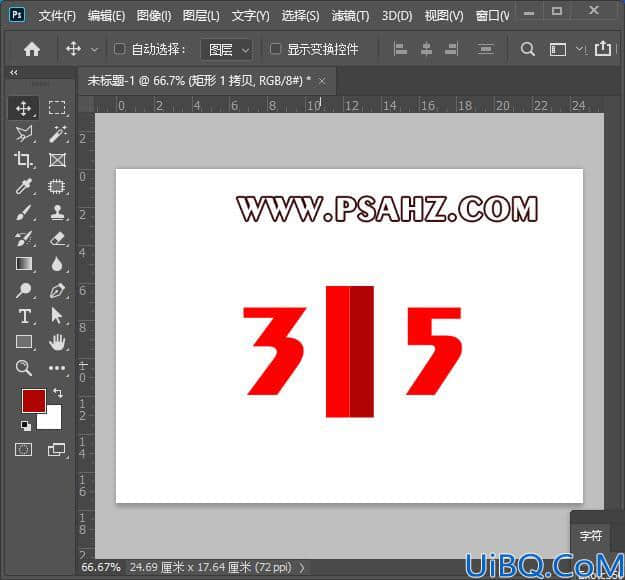The image size is (625, 580).
Task: Select the History Brush tool
Action: click(x=24, y=238)
